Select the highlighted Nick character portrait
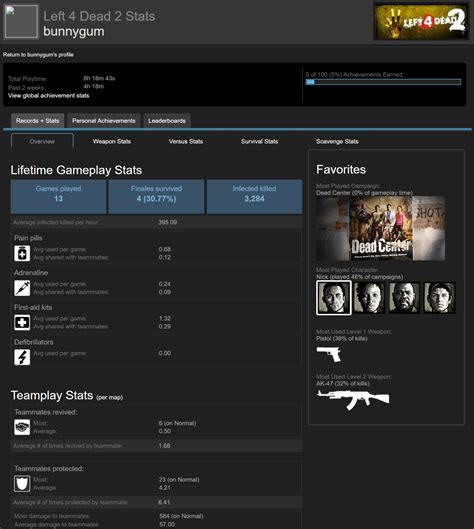This screenshot has width=474, height=529. pyautogui.click(x=334, y=298)
